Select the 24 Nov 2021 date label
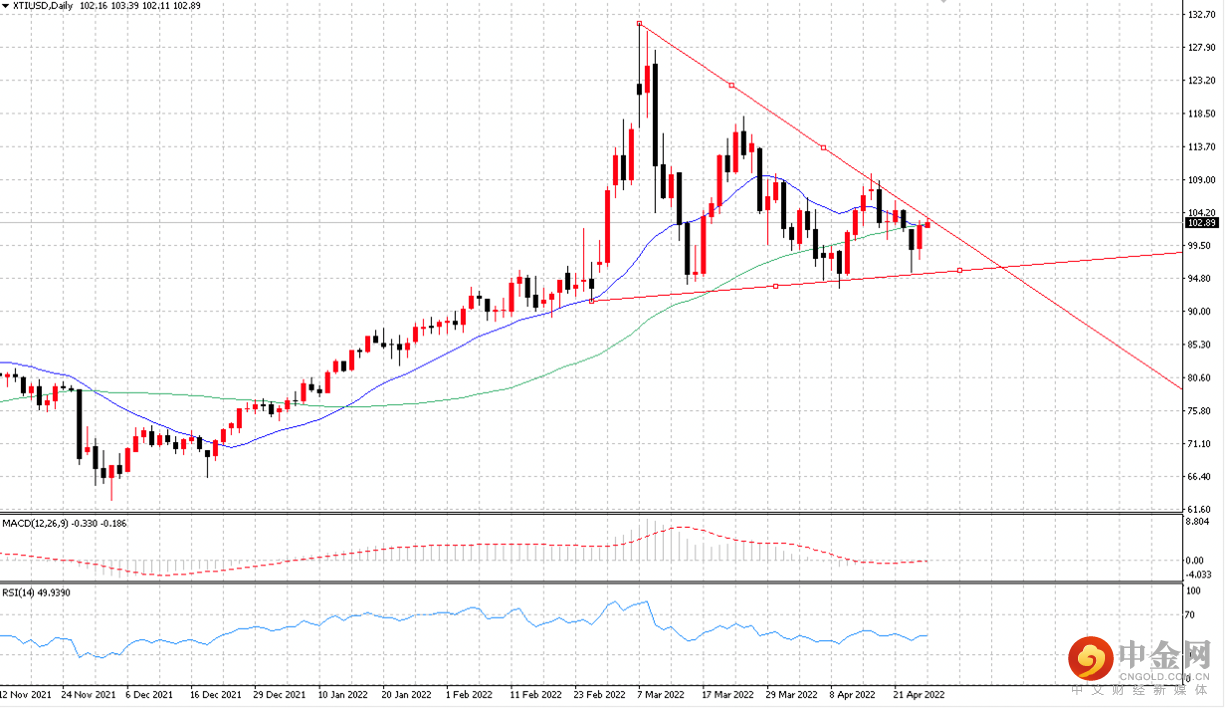1225x708 pixels. coord(87,693)
